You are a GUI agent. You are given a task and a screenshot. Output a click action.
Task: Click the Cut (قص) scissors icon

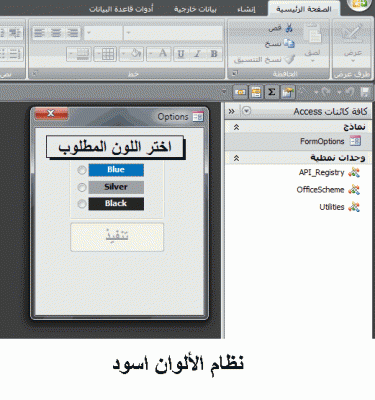[289, 28]
